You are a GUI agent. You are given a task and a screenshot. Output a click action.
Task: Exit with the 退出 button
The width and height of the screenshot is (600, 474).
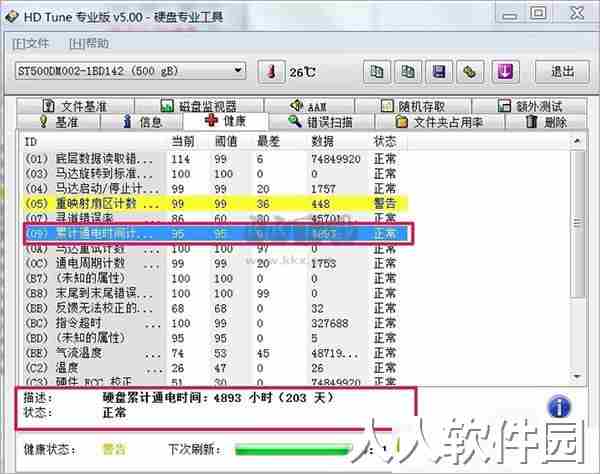click(x=562, y=72)
